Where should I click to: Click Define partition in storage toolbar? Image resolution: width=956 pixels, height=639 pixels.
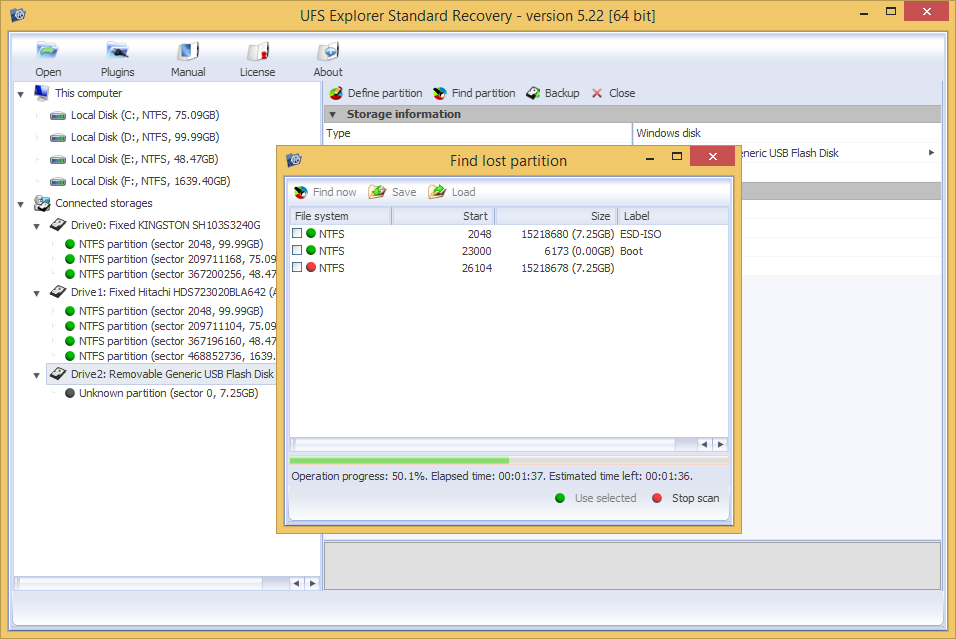point(376,93)
